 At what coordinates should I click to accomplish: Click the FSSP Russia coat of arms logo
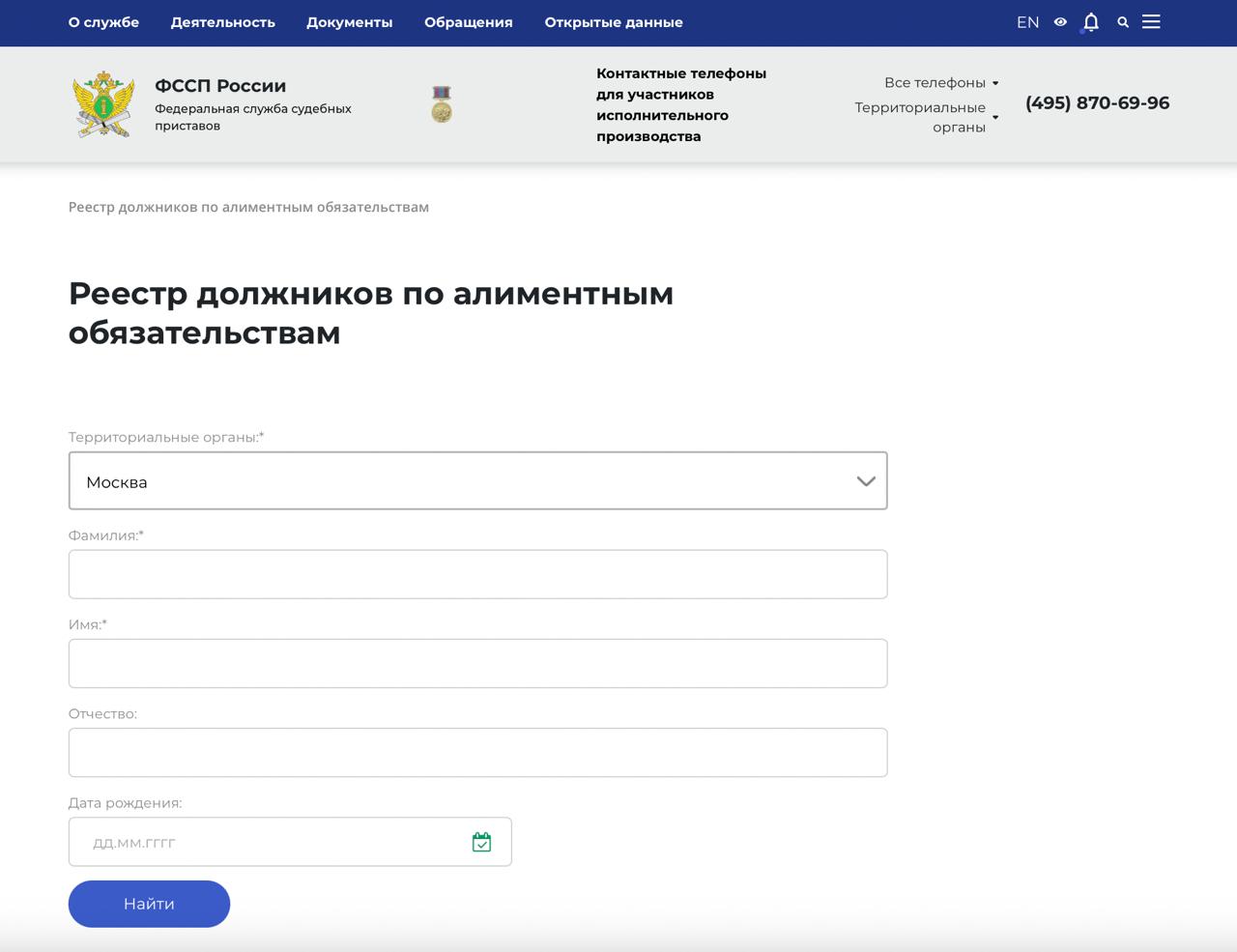(x=103, y=104)
